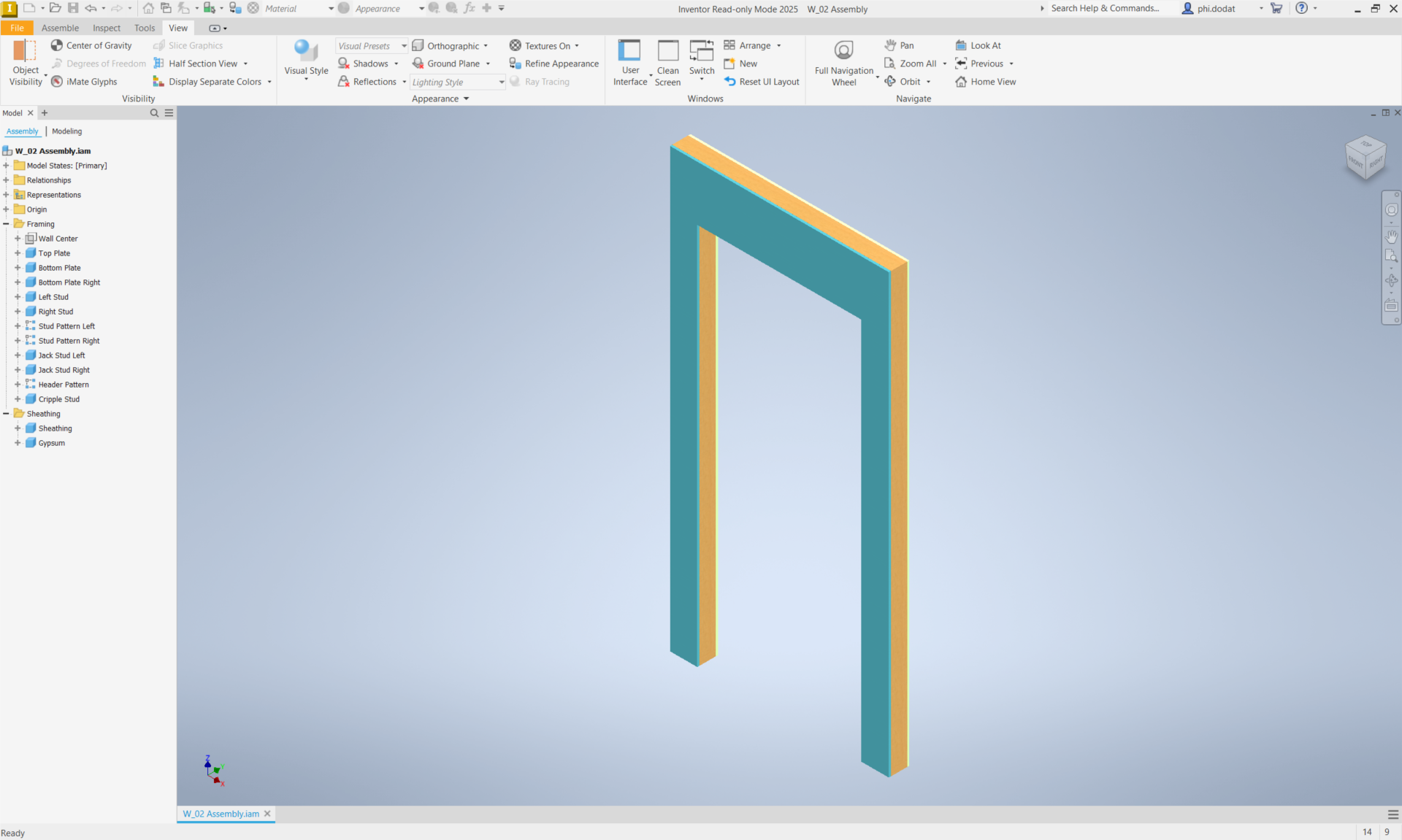Click the Home View icon
This screenshot has width=1402, height=840.
[x=961, y=82]
